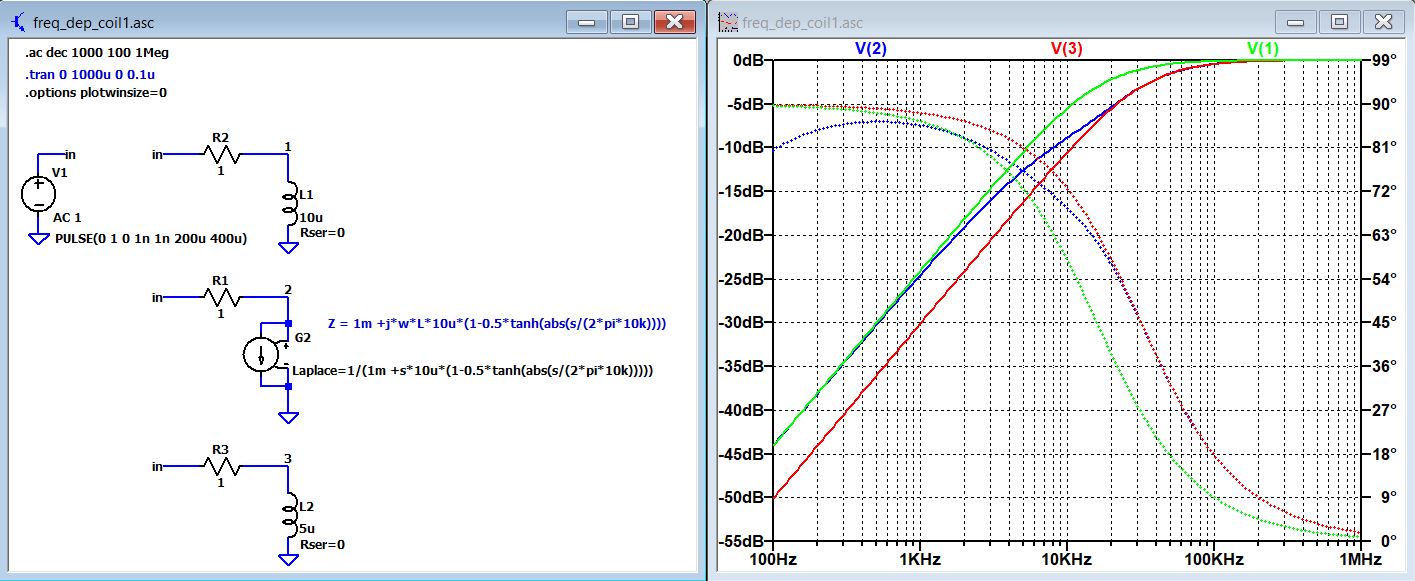The height and width of the screenshot is (581, 1415).
Task: Select resistor R2 symbol
Action: point(223,154)
